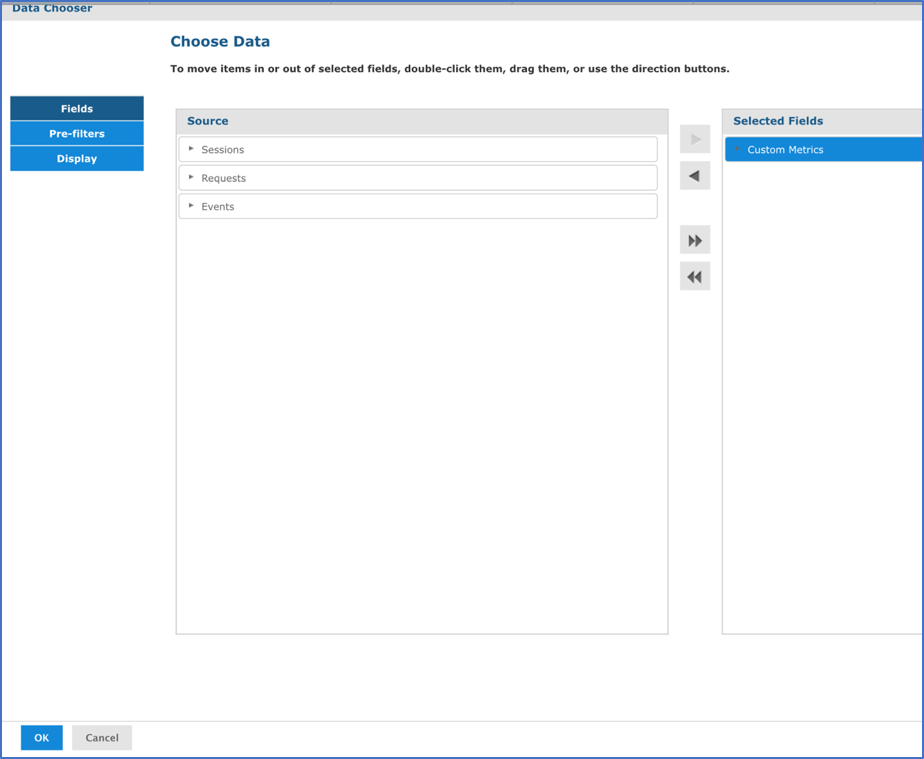Expand the Sessions category

point(190,147)
